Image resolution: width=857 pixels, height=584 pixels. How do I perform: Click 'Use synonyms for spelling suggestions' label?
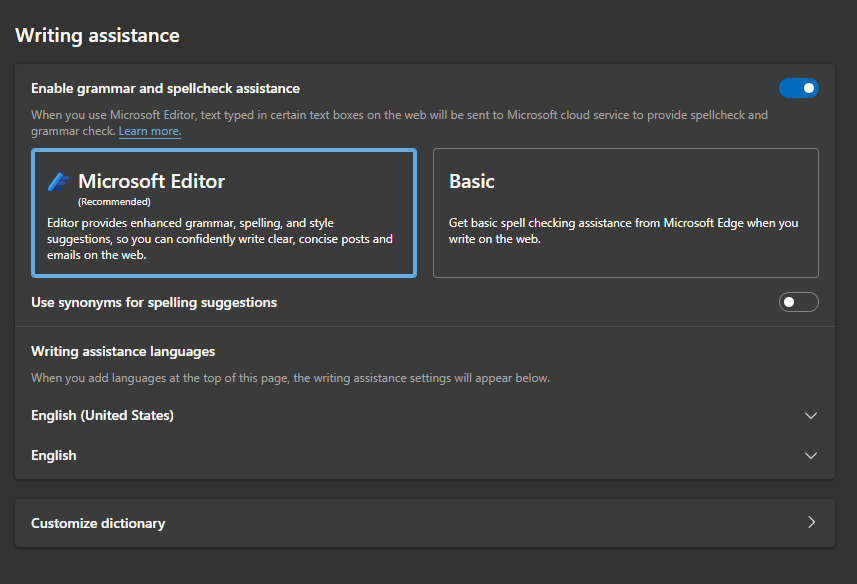tap(154, 303)
